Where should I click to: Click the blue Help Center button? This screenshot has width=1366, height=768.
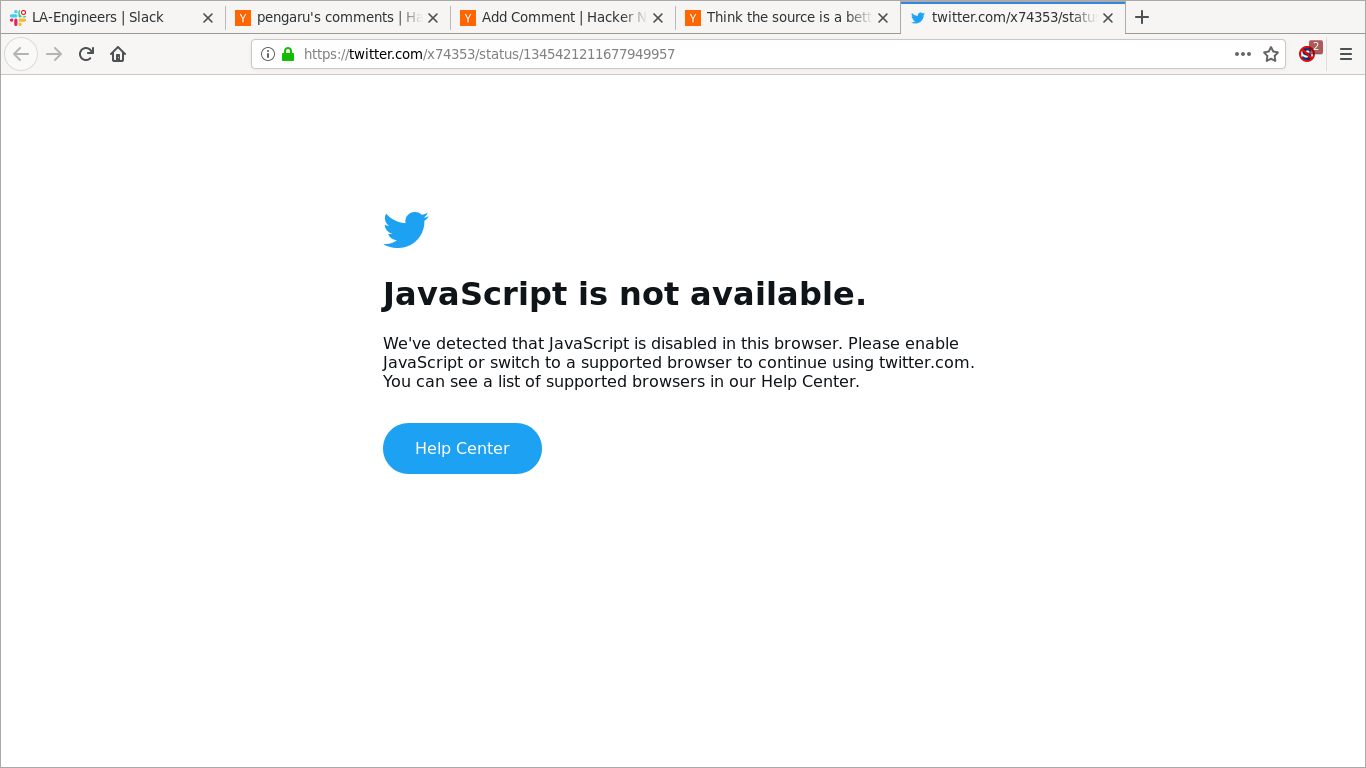[462, 448]
